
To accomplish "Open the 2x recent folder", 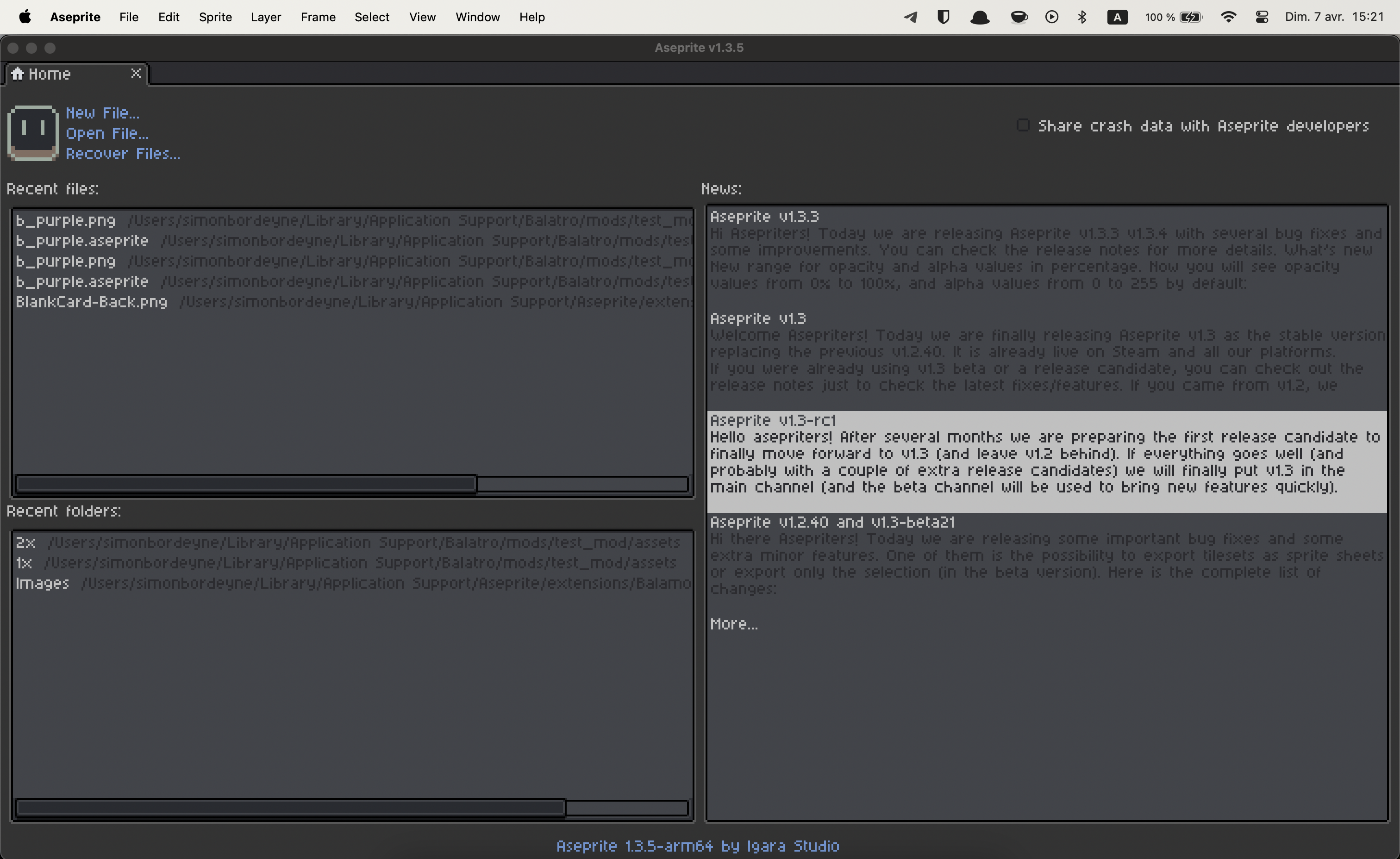I will click(353, 542).
